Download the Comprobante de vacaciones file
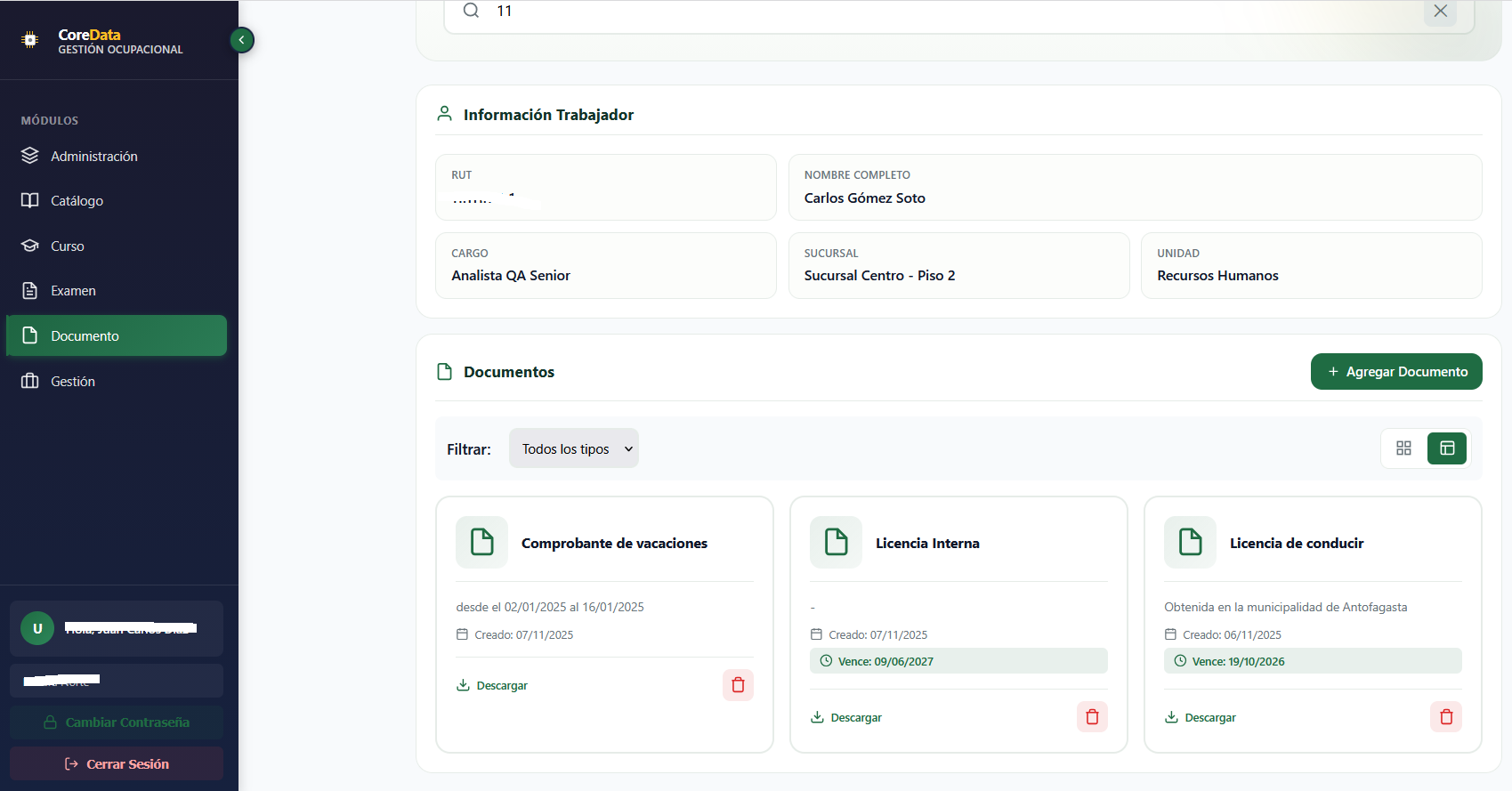Image resolution: width=1512 pixels, height=791 pixels. tap(492, 686)
